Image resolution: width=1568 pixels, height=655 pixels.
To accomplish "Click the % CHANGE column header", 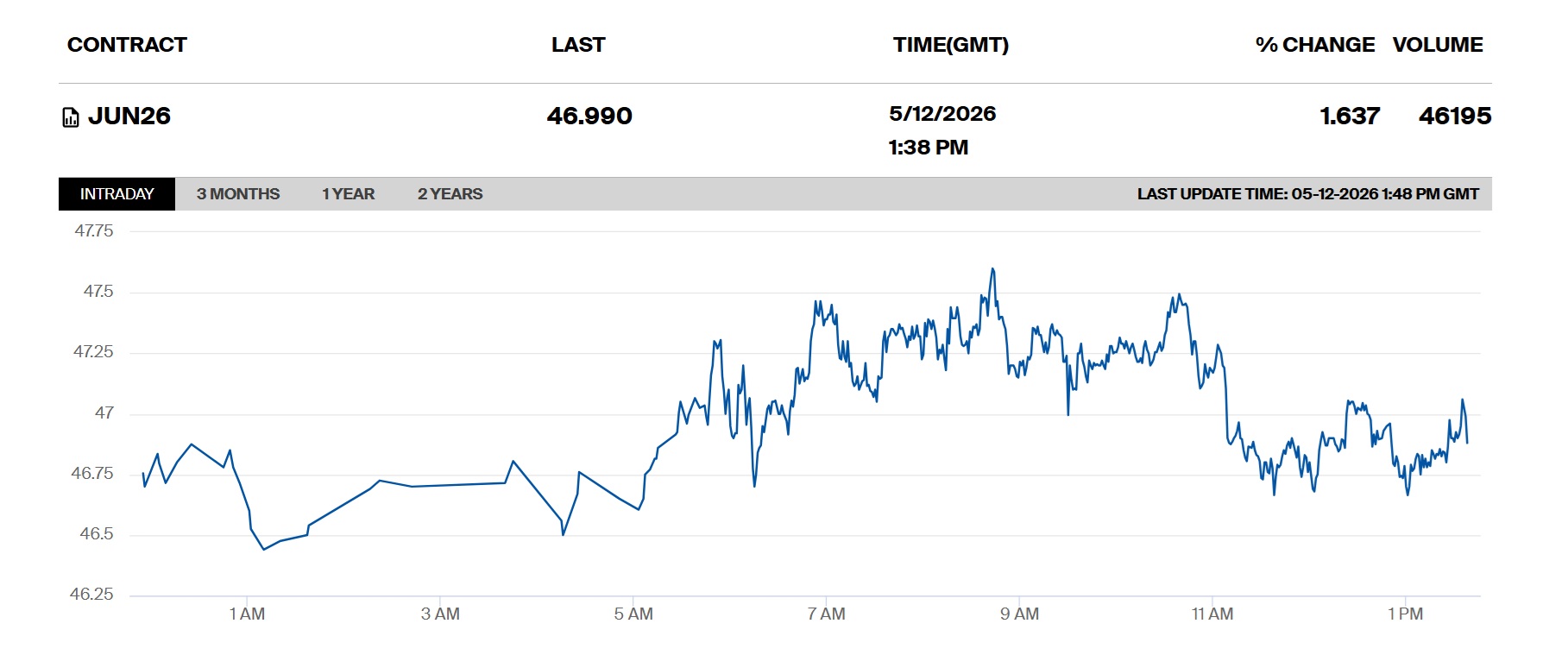I will 1315,45.
